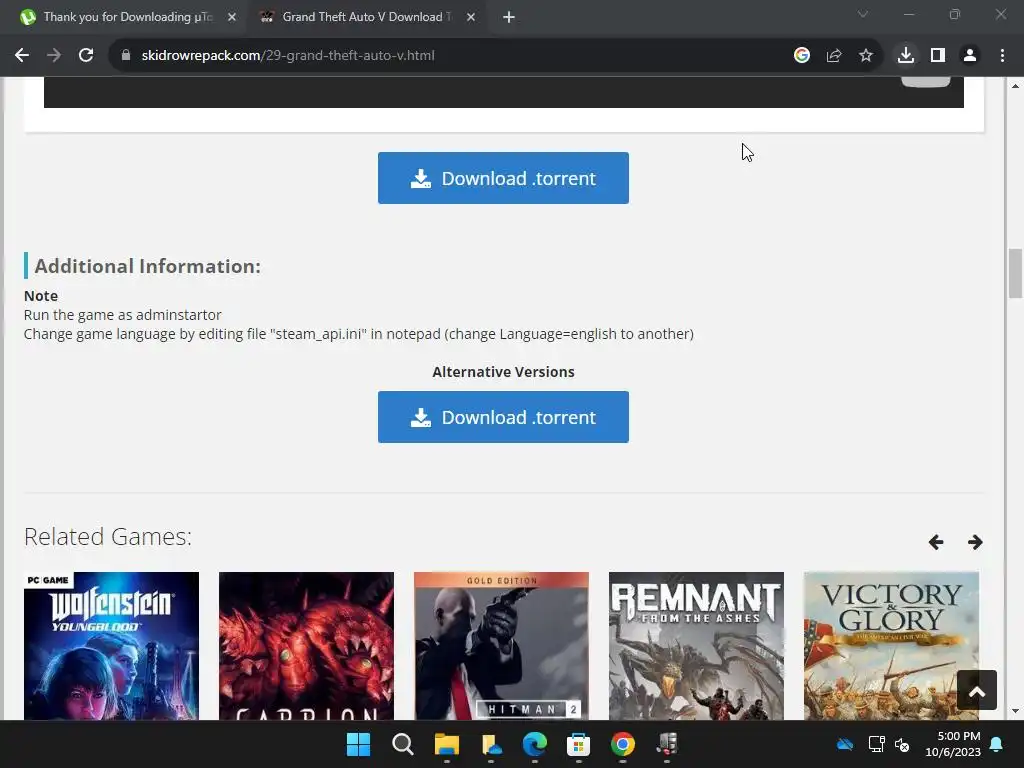Image resolution: width=1024 pixels, height=768 pixels.
Task: Expand the tab search chevron
Action: (x=863, y=14)
